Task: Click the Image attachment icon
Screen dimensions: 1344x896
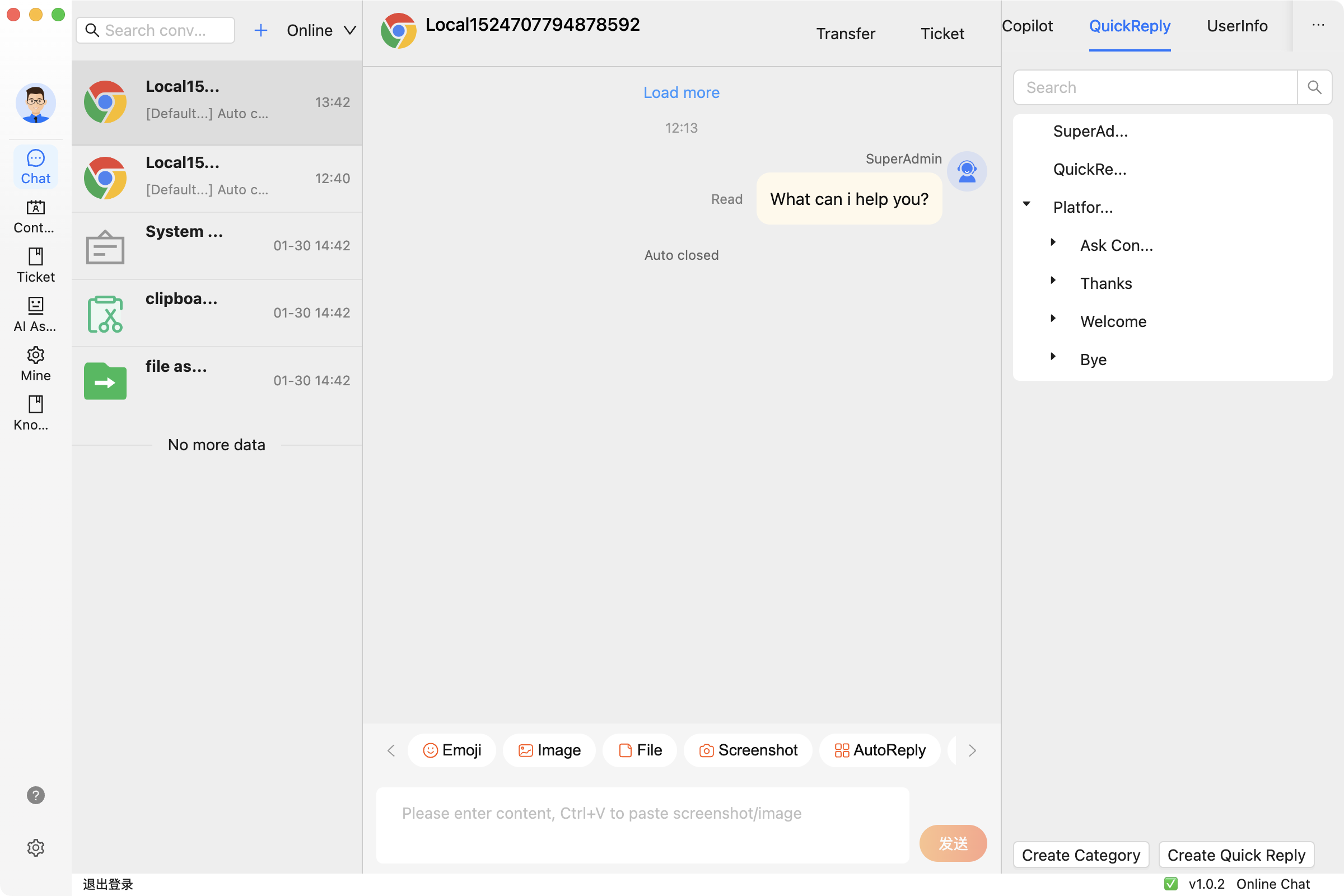Action: (x=526, y=750)
